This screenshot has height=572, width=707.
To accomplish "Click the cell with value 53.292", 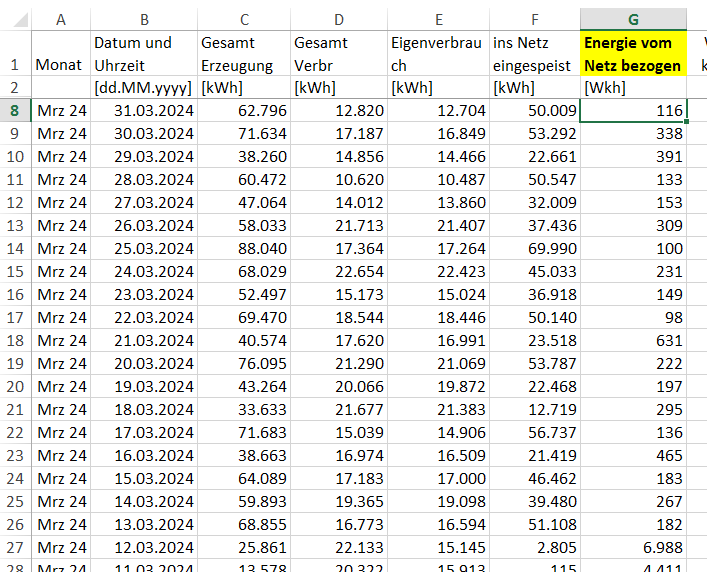I will point(535,133).
